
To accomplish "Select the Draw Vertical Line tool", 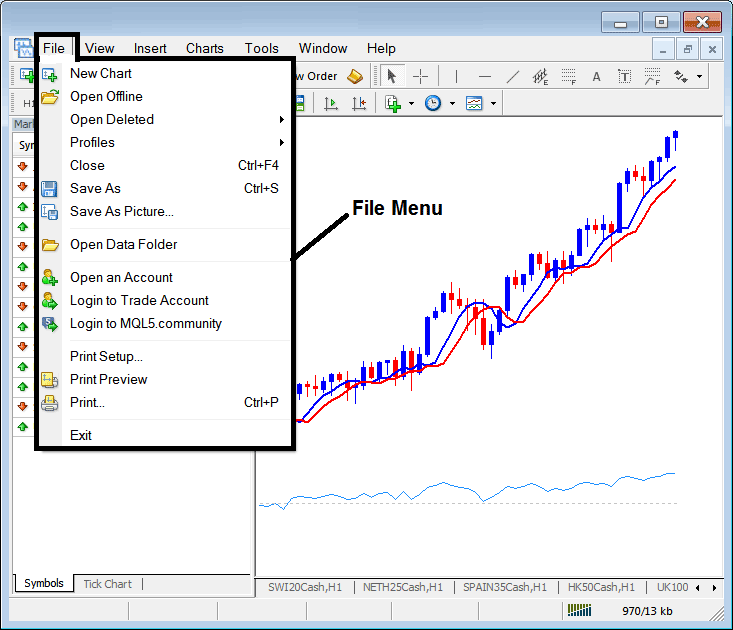I will click(x=456, y=76).
